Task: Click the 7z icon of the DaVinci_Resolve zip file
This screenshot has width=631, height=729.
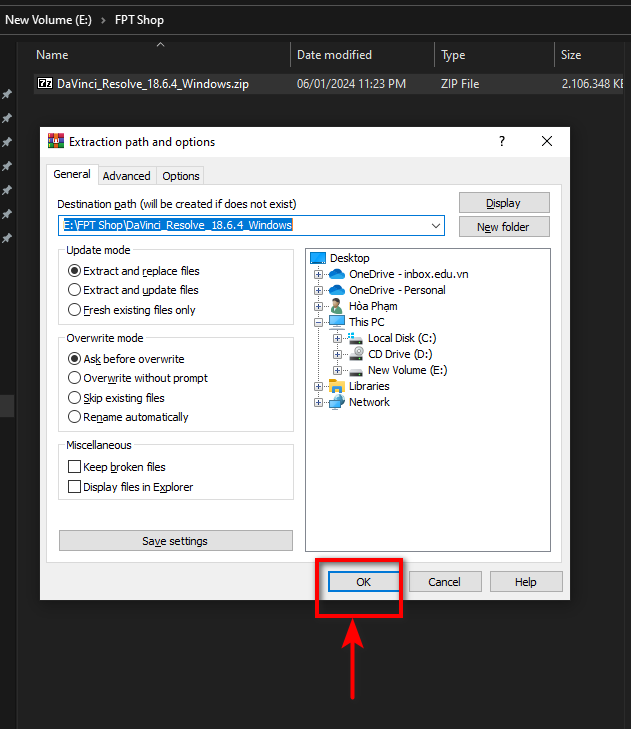Action: point(45,83)
